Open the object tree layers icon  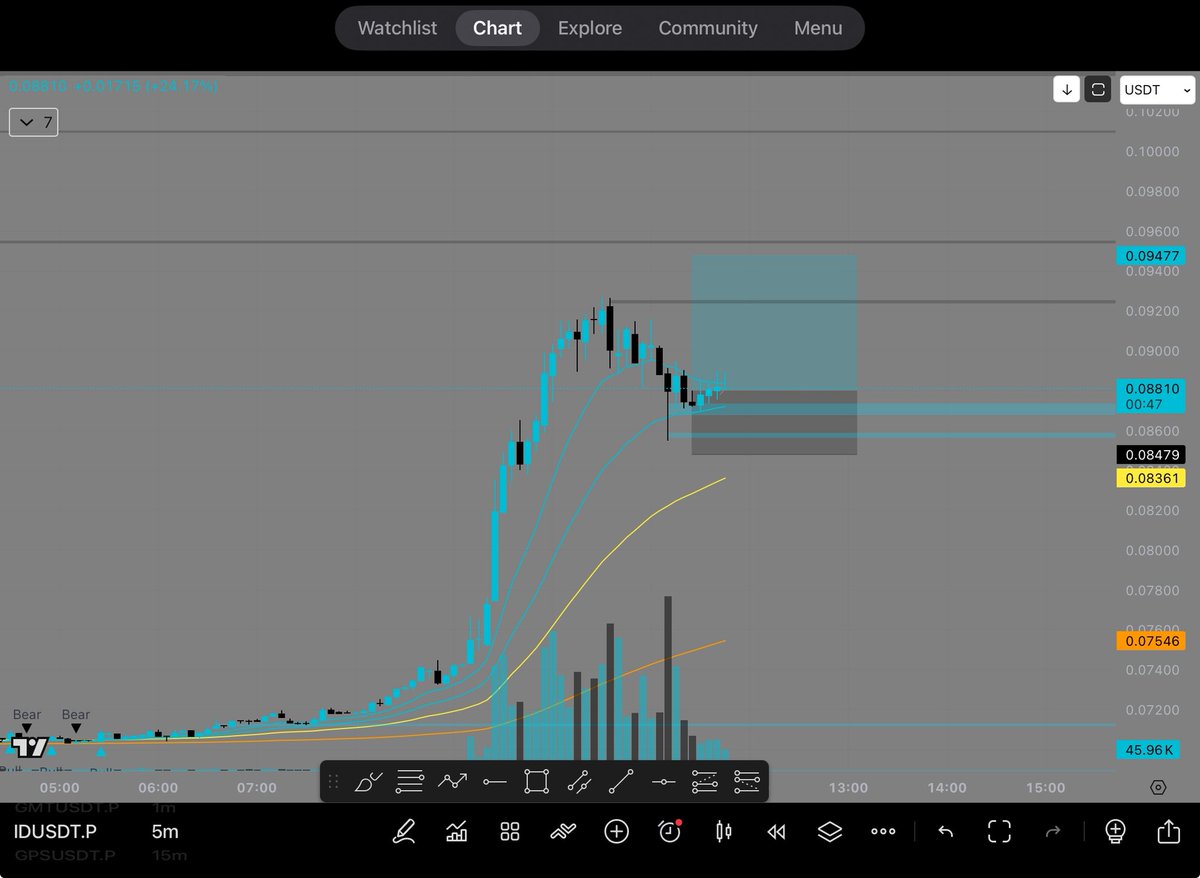(829, 831)
